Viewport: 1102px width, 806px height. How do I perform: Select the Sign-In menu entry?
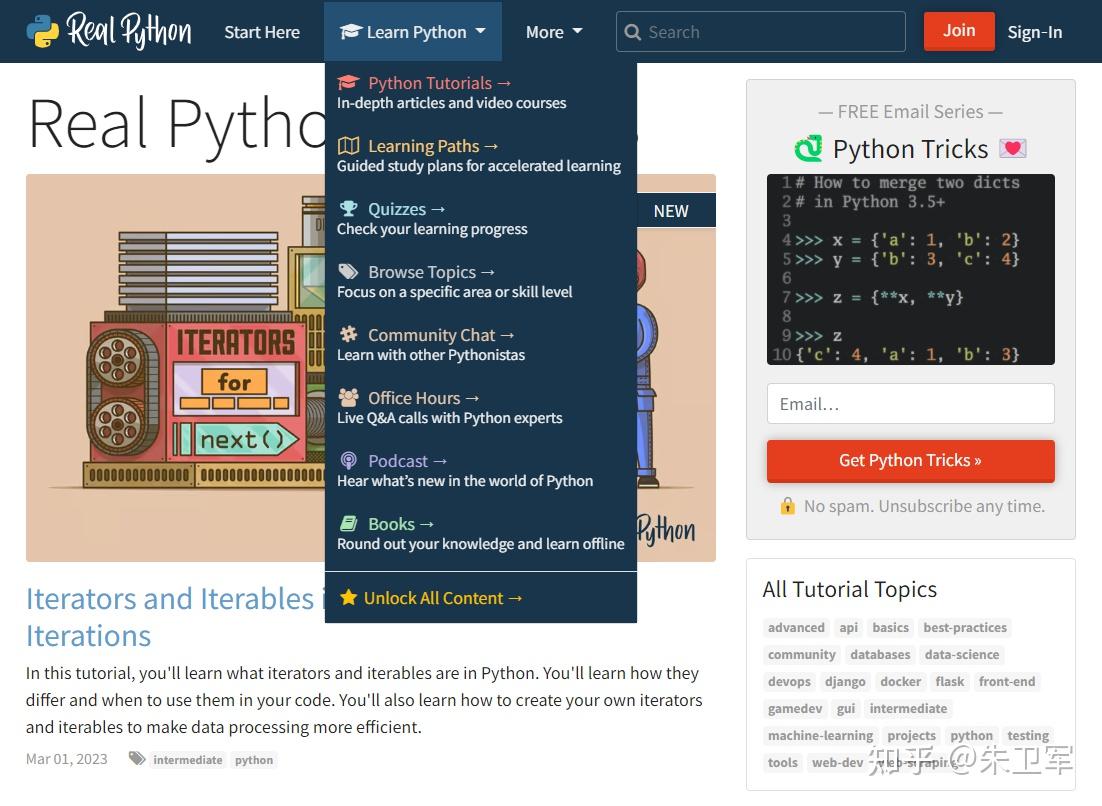pyautogui.click(x=1035, y=31)
